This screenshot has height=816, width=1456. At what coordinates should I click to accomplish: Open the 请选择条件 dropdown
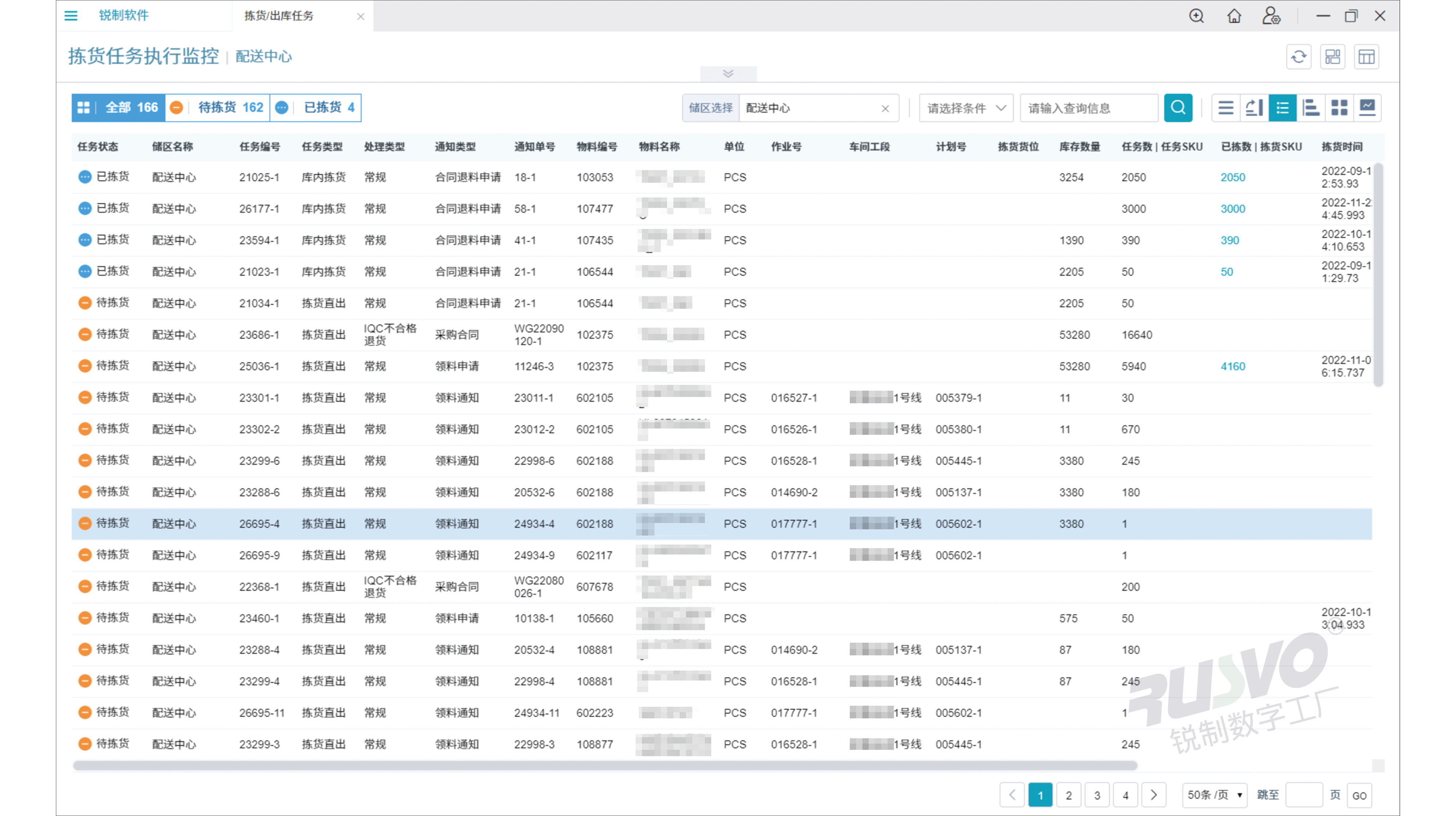[966, 108]
